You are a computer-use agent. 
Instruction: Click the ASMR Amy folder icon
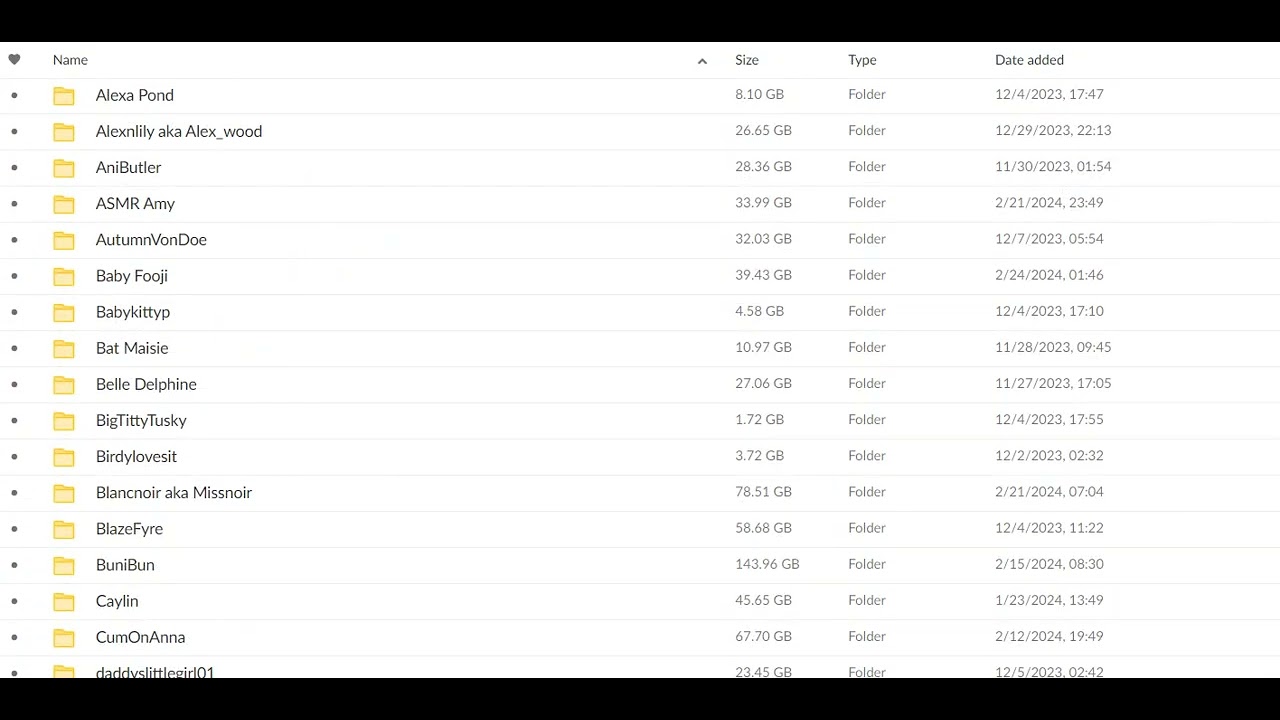[x=64, y=204]
